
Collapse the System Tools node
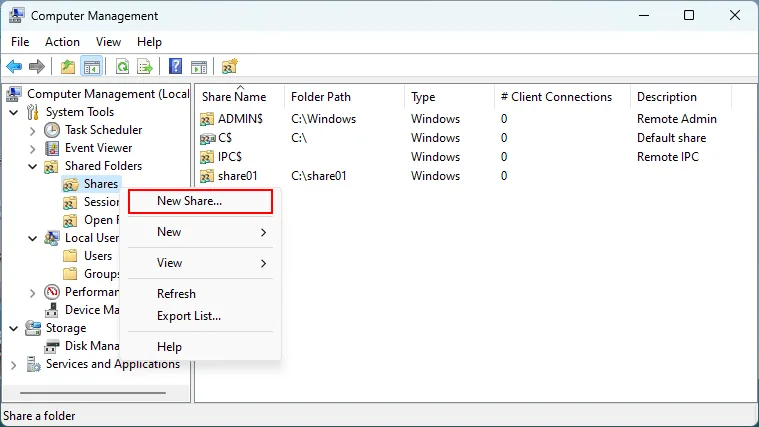(x=14, y=112)
